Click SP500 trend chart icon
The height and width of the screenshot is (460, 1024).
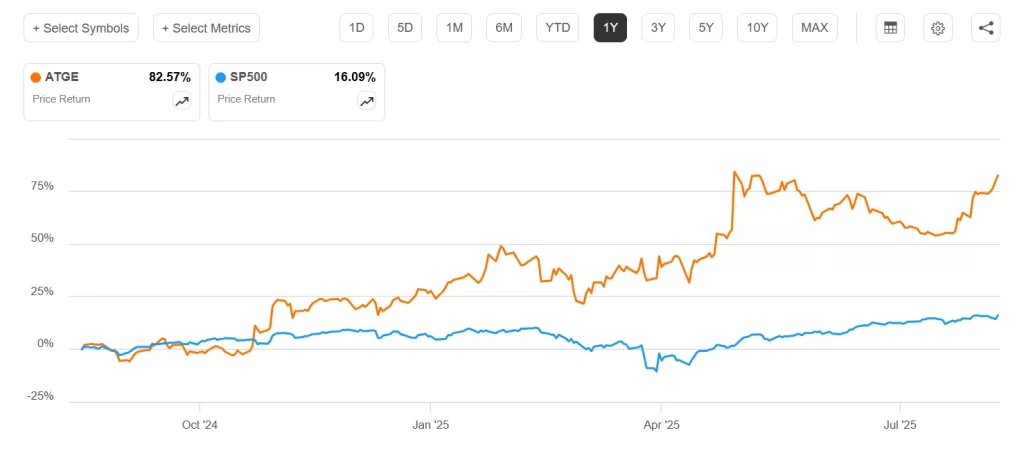coord(366,100)
